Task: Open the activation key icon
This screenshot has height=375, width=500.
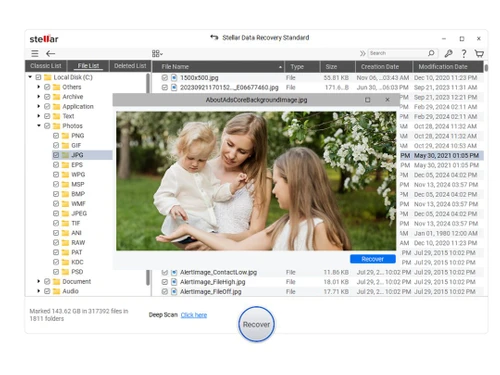Action: (x=448, y=53)
